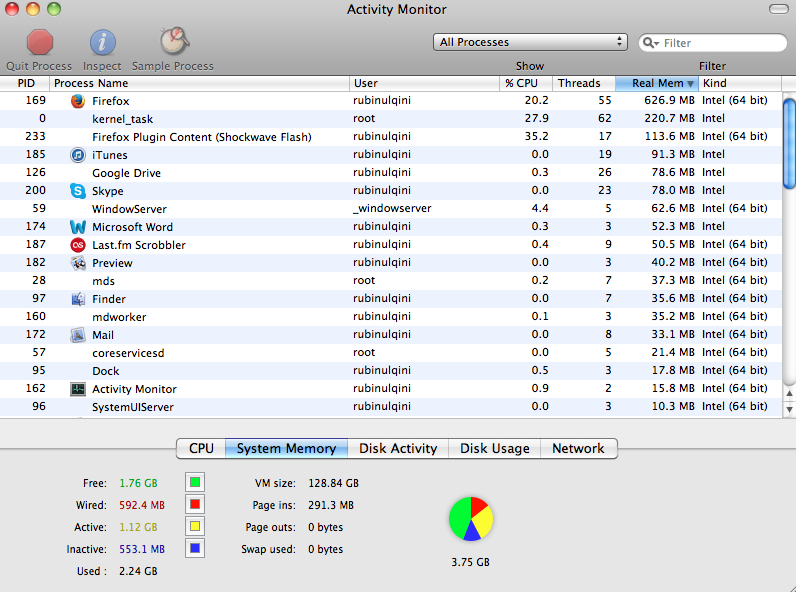Click the memory usage pie chart
Image resolution: width=796 pixels, height=592 pixels.
[x=471, y=518]
